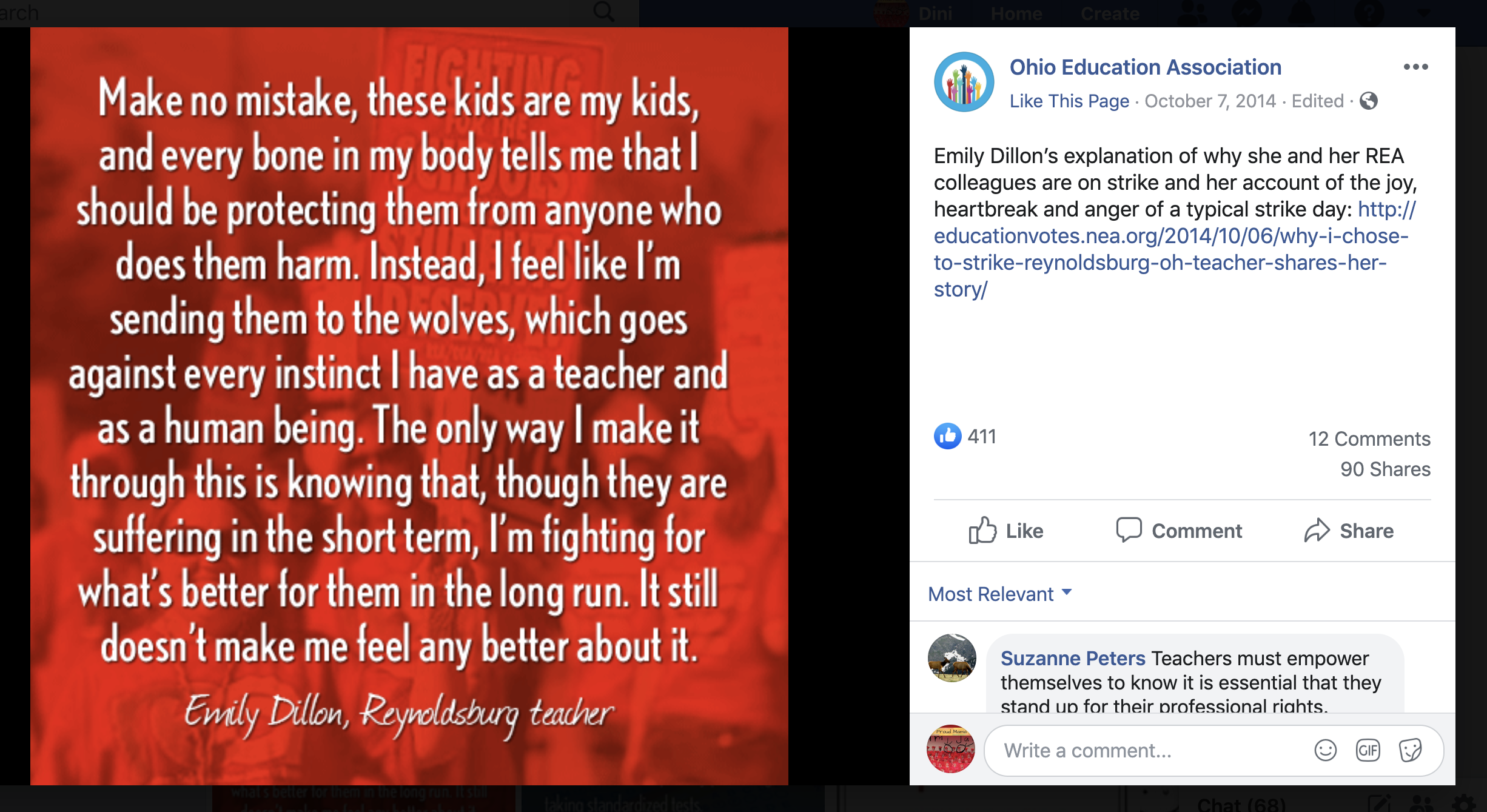Open Ohio Education Association profile picture
Image resolution: width=1487 pixels, height=812 pixels.
click(x=964, y=81)
